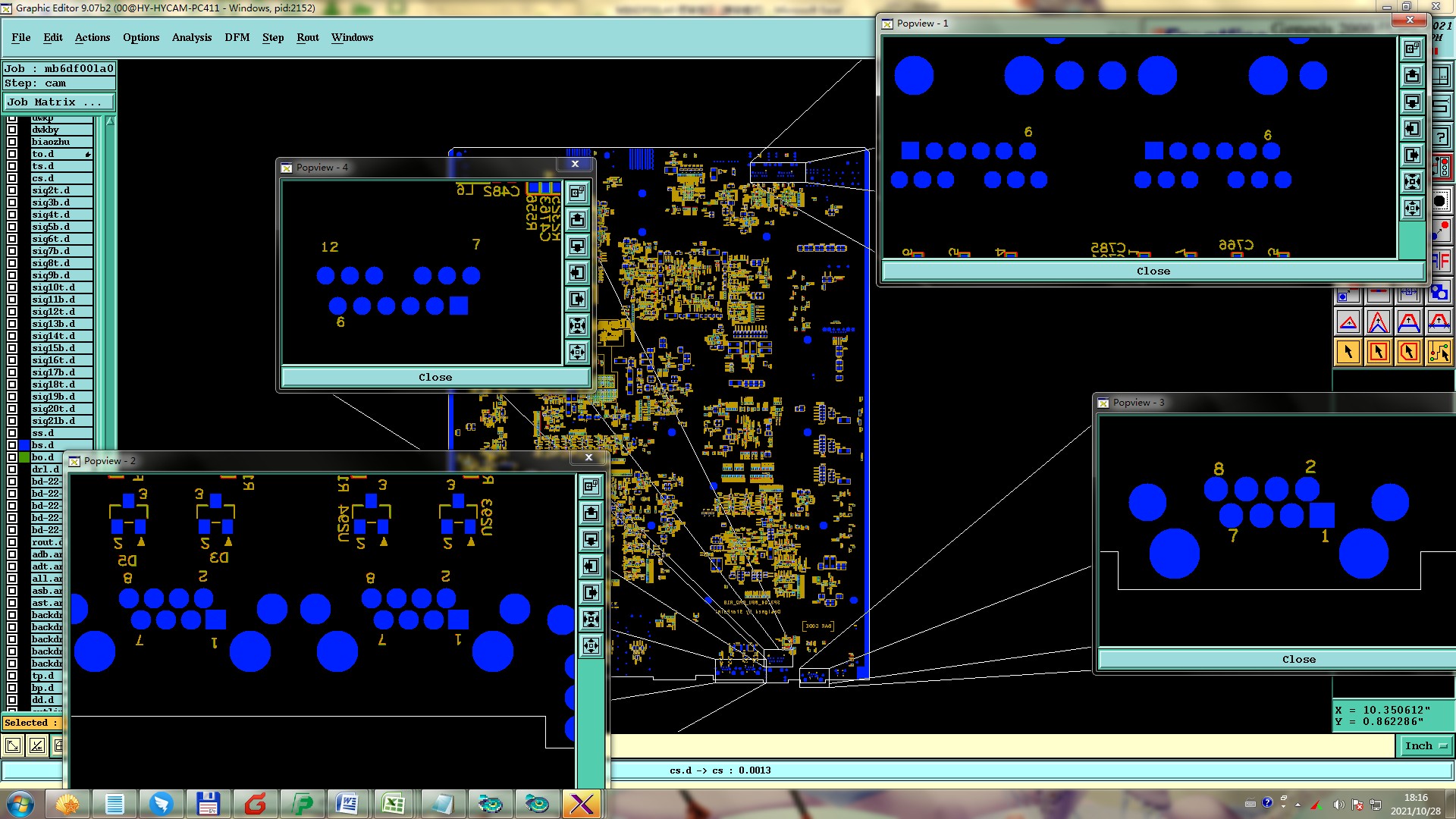Image resolution: width=1456 pixels, height=819 pixels.
Task: Click pan-up icon in Popview - 1
Action: coord(1412,76)
